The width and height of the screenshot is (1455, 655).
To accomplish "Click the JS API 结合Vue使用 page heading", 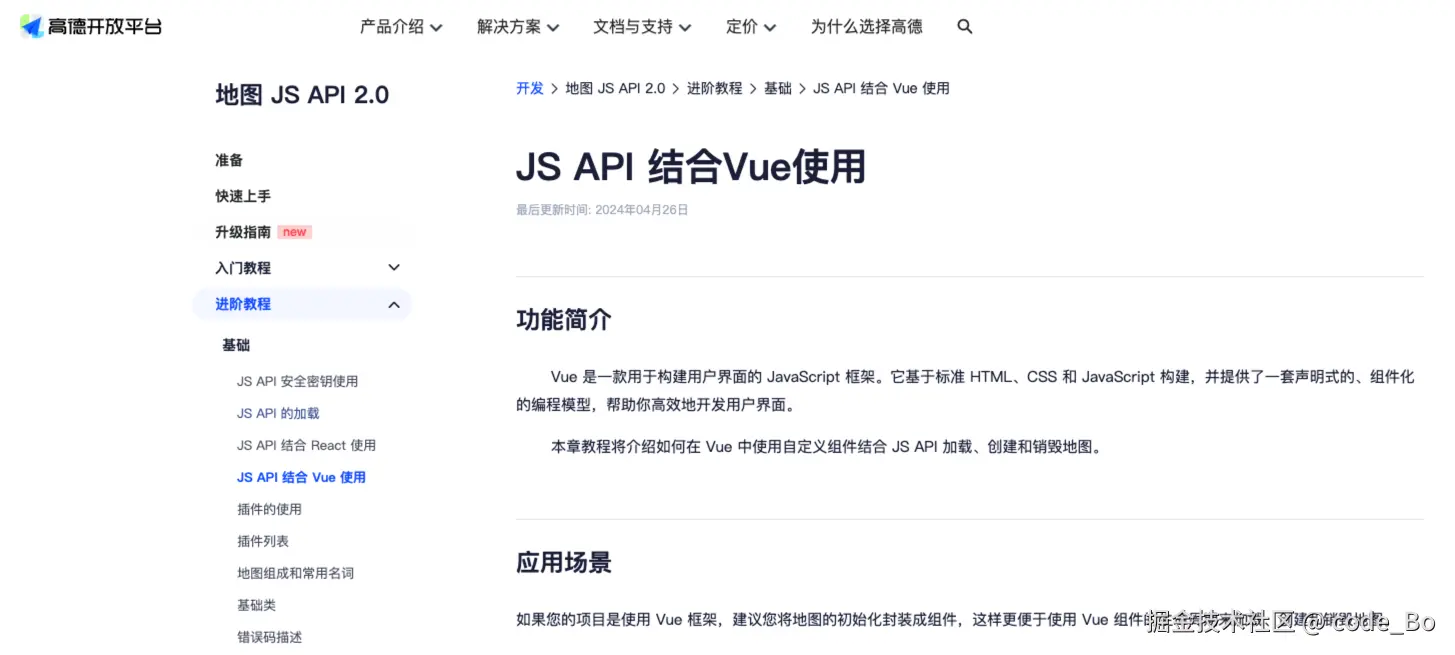I will tap(691, 167).
